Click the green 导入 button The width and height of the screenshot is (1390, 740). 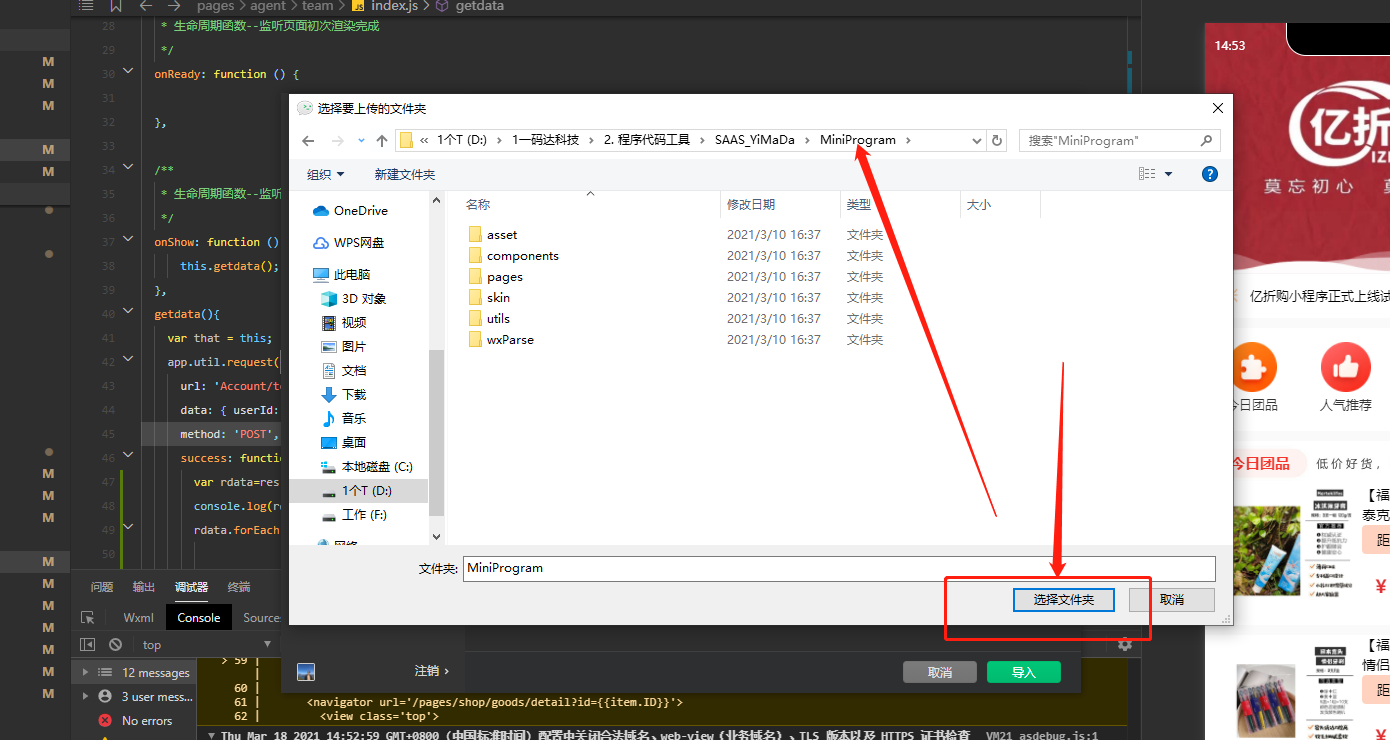[1023, 672]
